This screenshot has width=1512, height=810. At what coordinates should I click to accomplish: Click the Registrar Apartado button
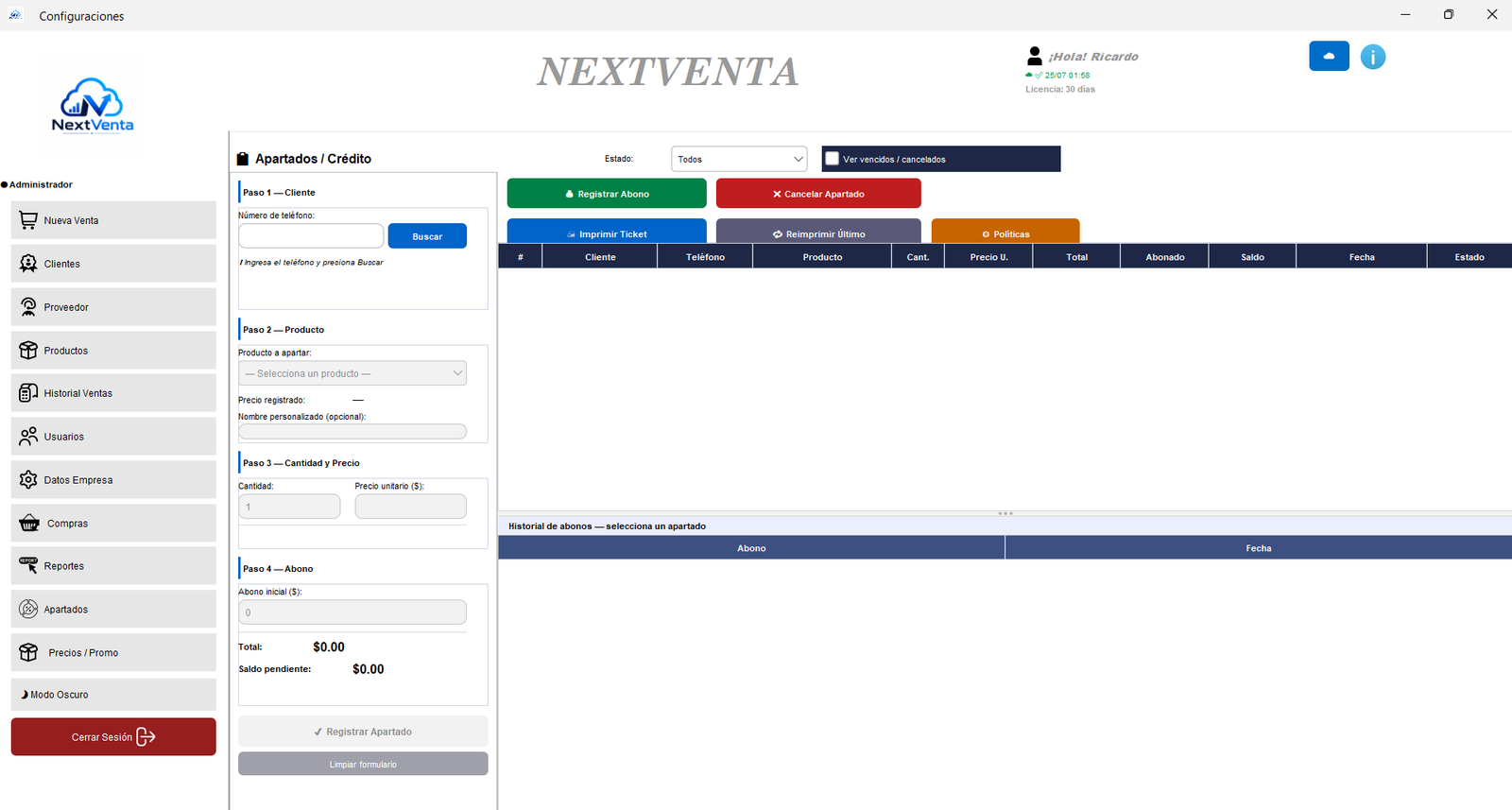click(x=363, y=732)
